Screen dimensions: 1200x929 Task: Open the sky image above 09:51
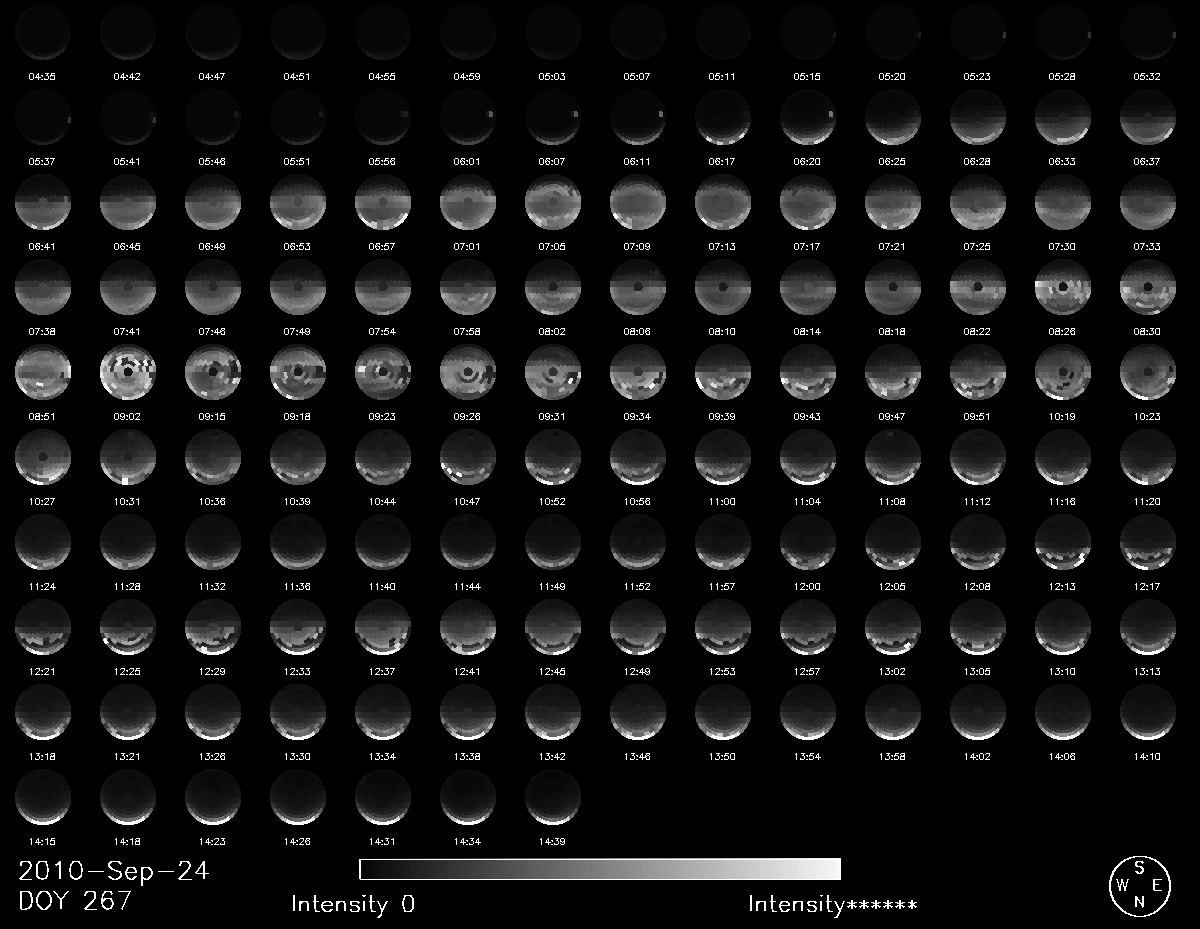[x=978, y=373]
